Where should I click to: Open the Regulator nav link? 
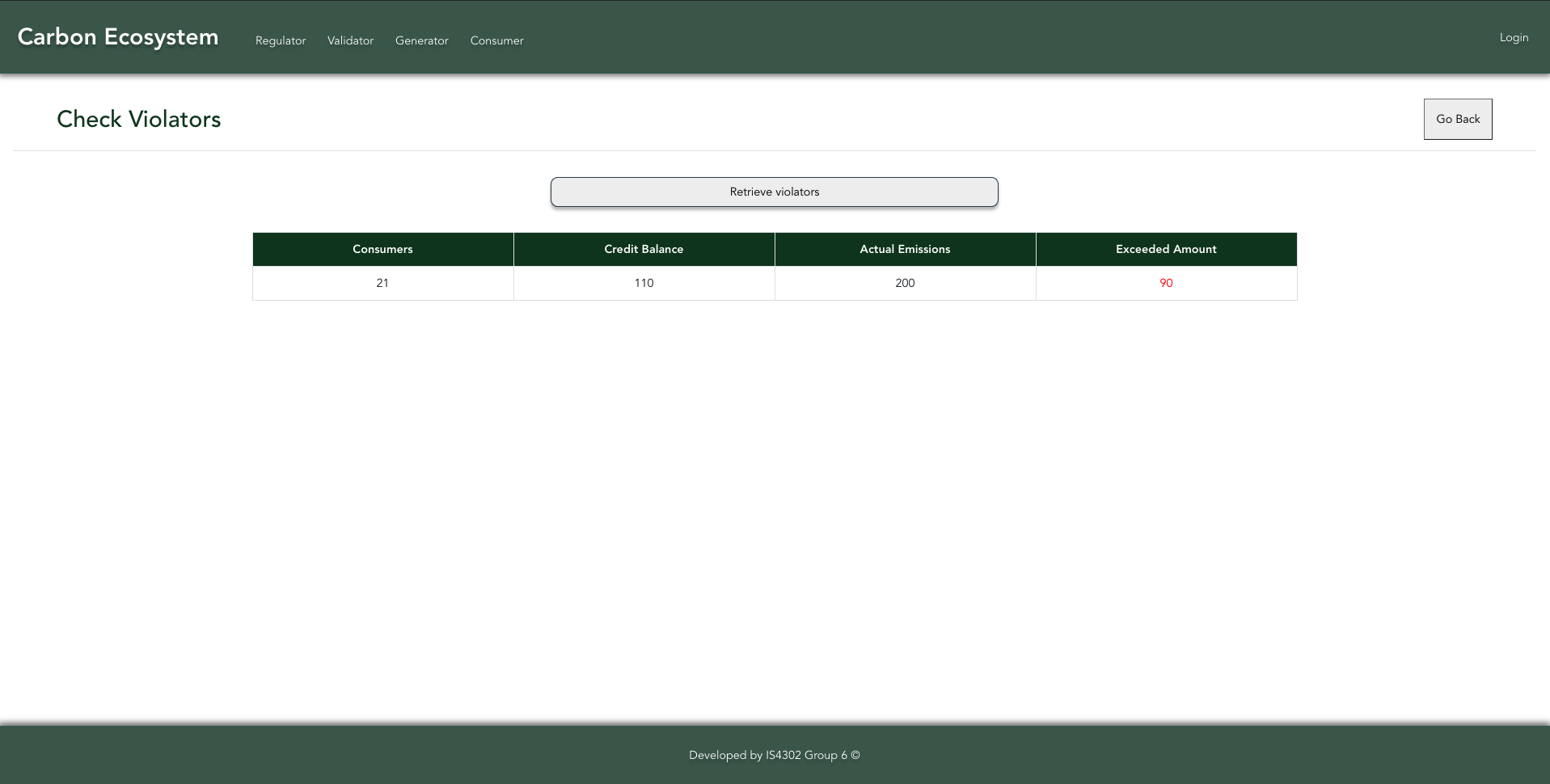pyautogui.click(x=281, y=40)
